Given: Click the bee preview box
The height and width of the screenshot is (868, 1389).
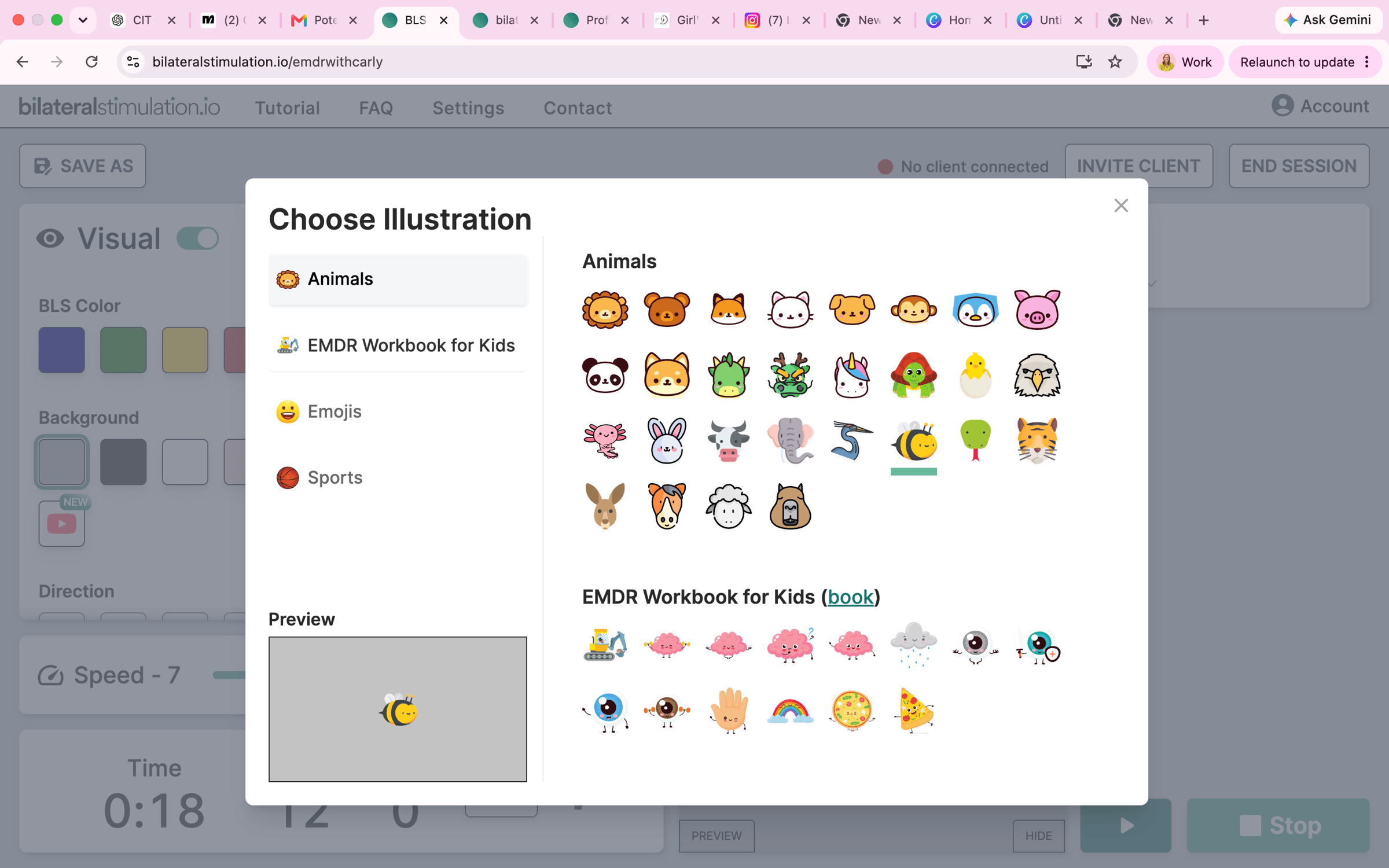Looking at the screenshot, I should point(398,709).
